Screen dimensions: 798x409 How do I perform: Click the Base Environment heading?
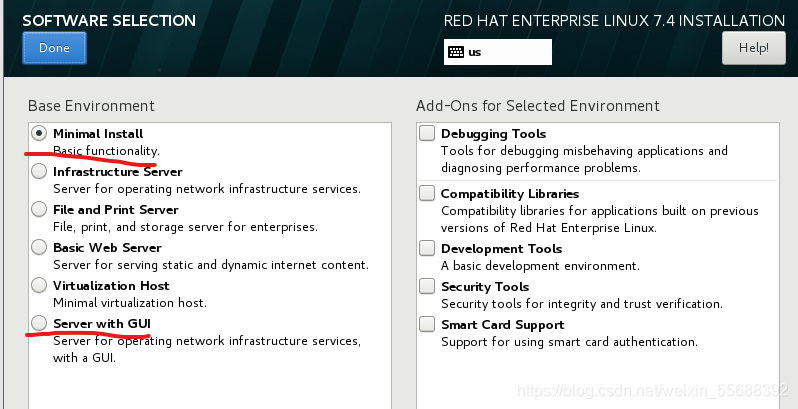click(x=91, y=106)
